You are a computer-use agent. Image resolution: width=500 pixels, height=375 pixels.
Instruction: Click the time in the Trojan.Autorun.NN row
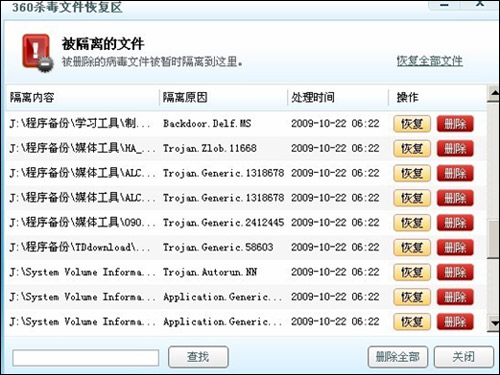(x=335, y=272)
